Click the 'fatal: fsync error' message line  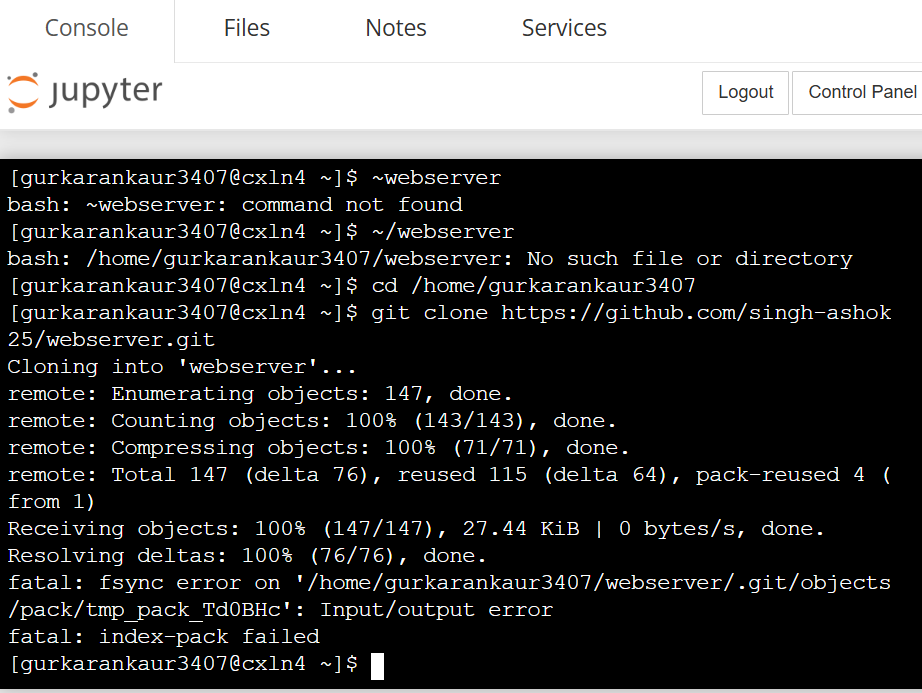click(x=448, y=582)
